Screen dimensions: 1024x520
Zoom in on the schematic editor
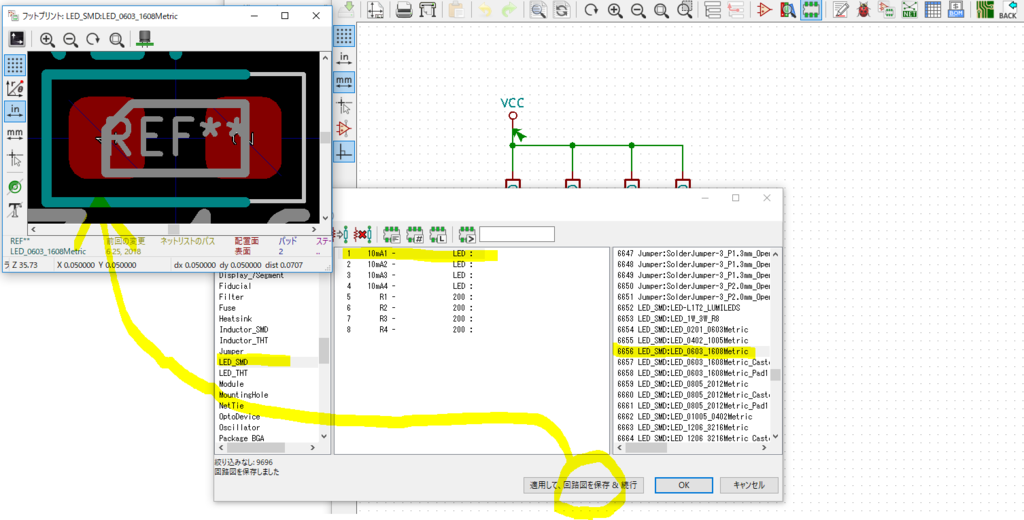pyautogui.click(x=615, y=9)
